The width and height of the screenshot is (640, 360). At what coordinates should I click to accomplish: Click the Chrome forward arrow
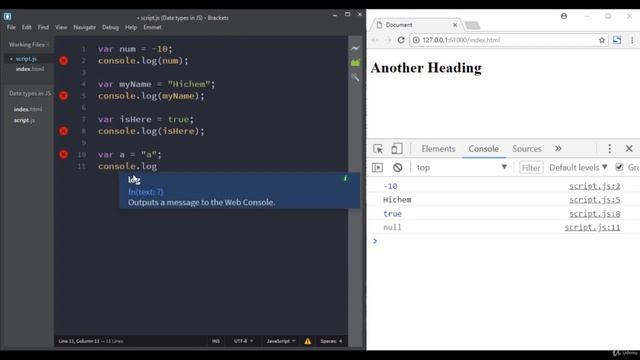[x=388, y=40]
